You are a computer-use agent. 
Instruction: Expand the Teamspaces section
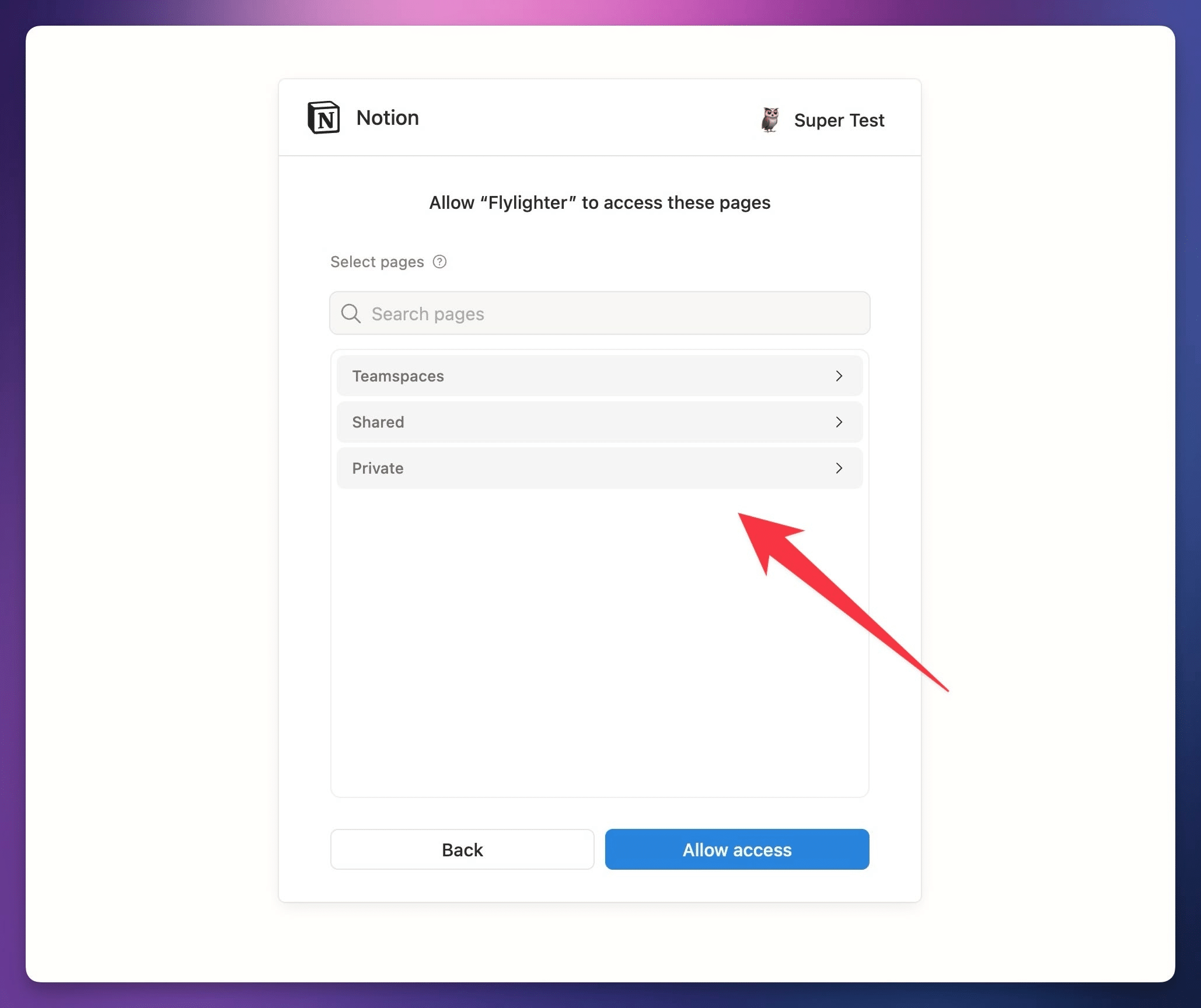tap(599, 376)
